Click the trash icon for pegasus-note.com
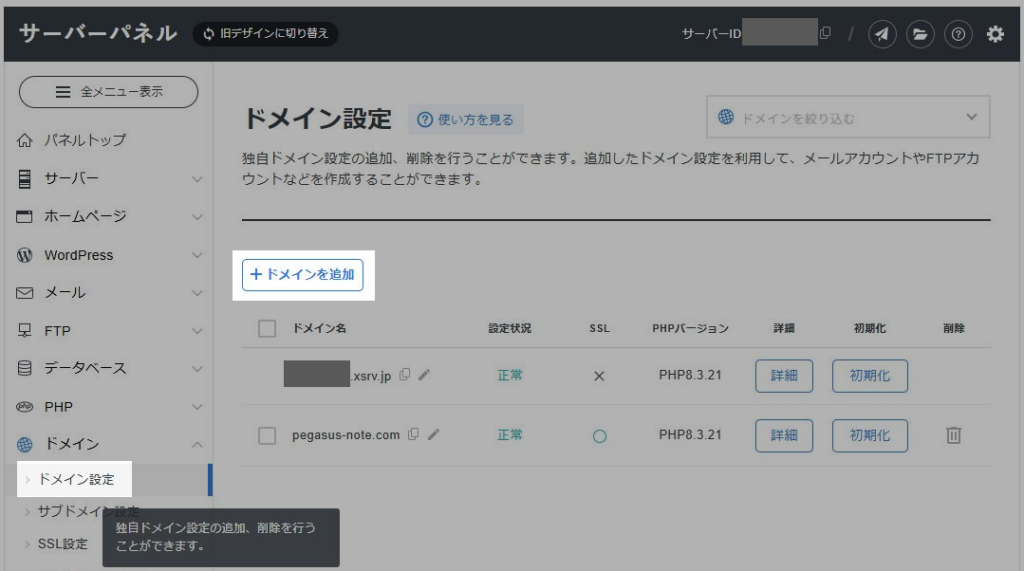The image size is (1024, 571). coord(954,435)
